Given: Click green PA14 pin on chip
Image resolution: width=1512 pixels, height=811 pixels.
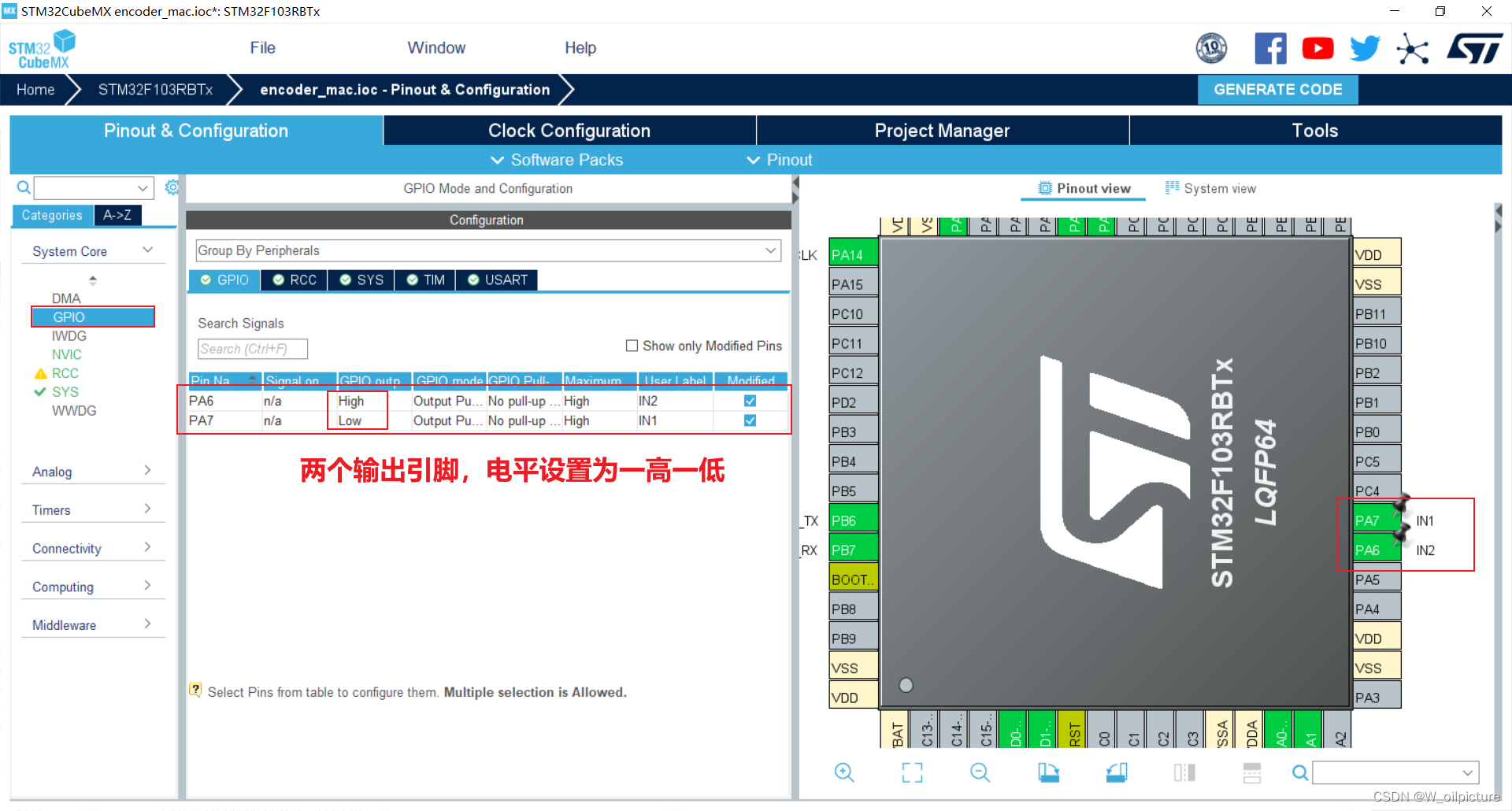Looking at the screenshot, I should coord(854,254).
